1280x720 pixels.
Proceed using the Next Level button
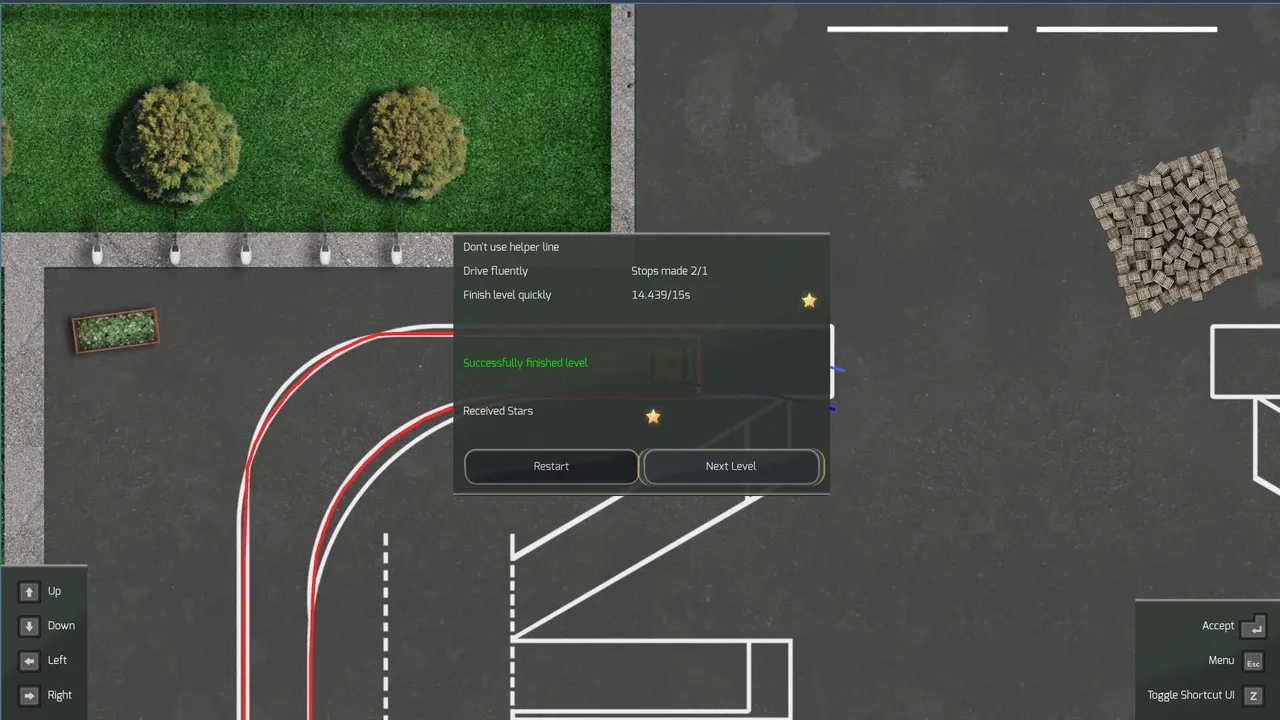[x=731, y=466]
